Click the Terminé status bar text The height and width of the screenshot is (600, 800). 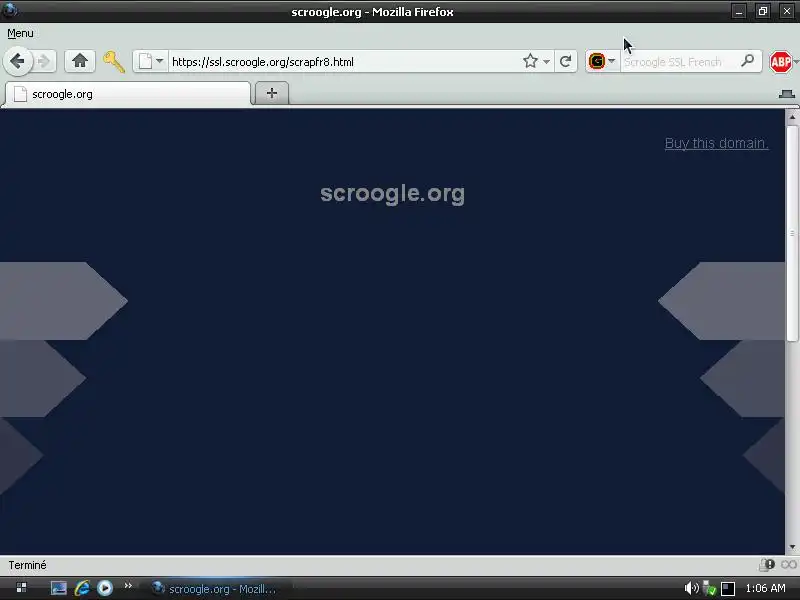pyautogui.click(x=27, y=565)
